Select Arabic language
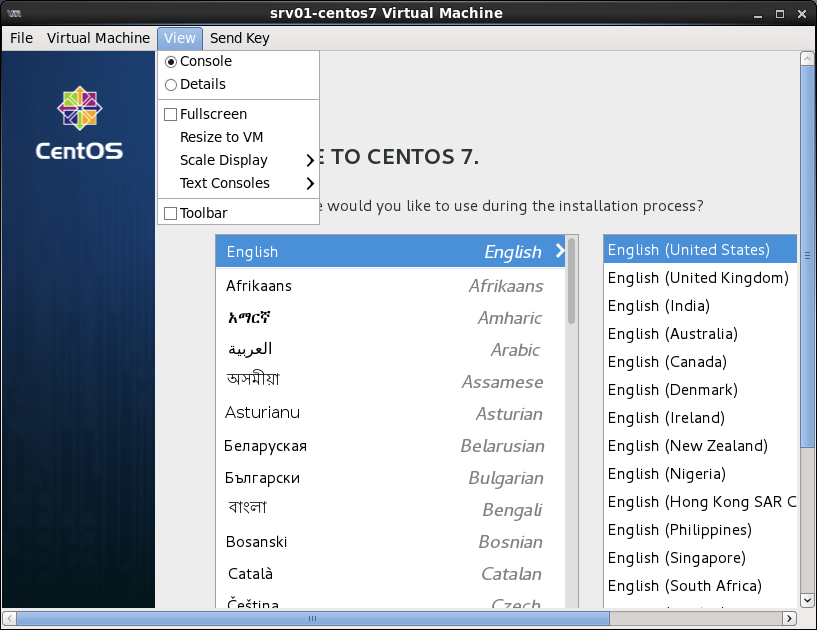The height and width of the screenshot is (630, 817). click(x=390, y=350)
